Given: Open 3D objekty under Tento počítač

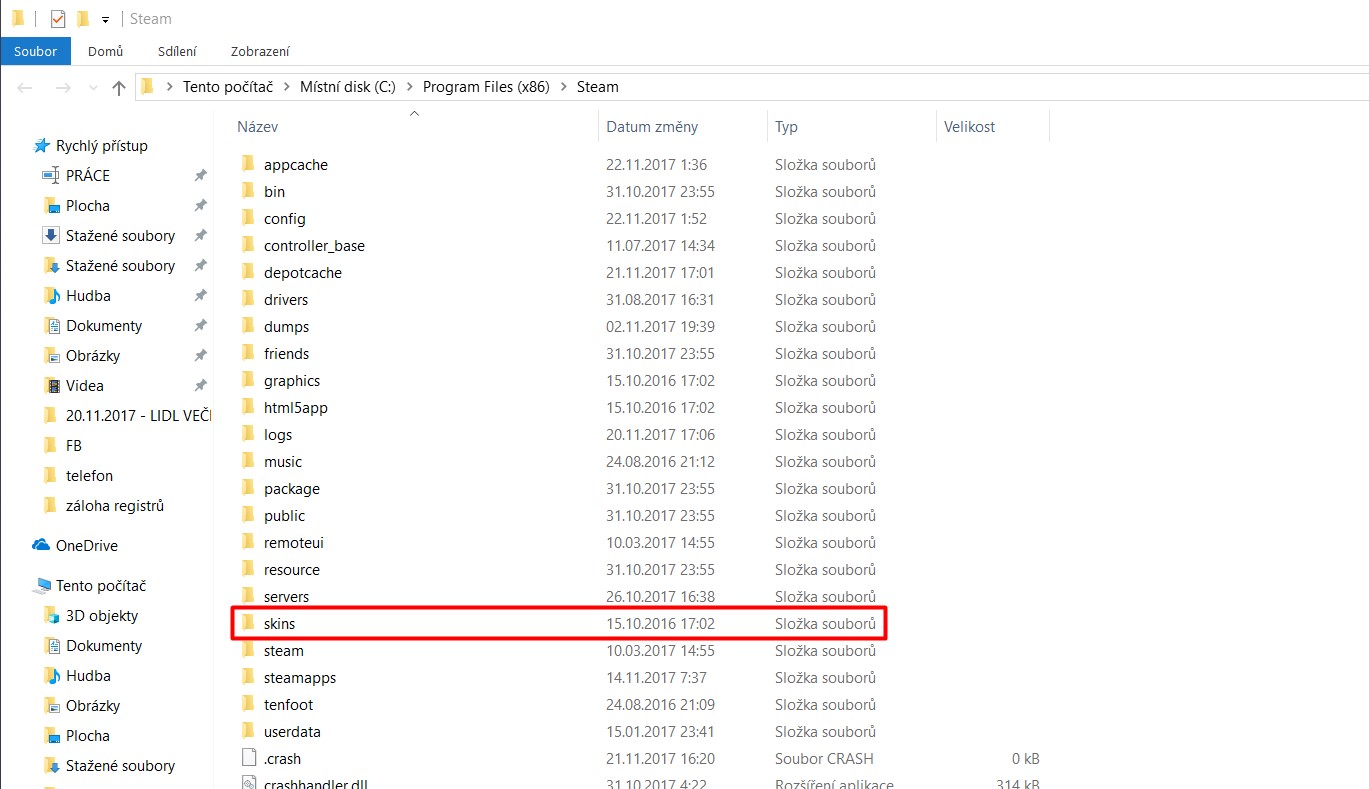Looking at the screenshot, I should point(101,616).
